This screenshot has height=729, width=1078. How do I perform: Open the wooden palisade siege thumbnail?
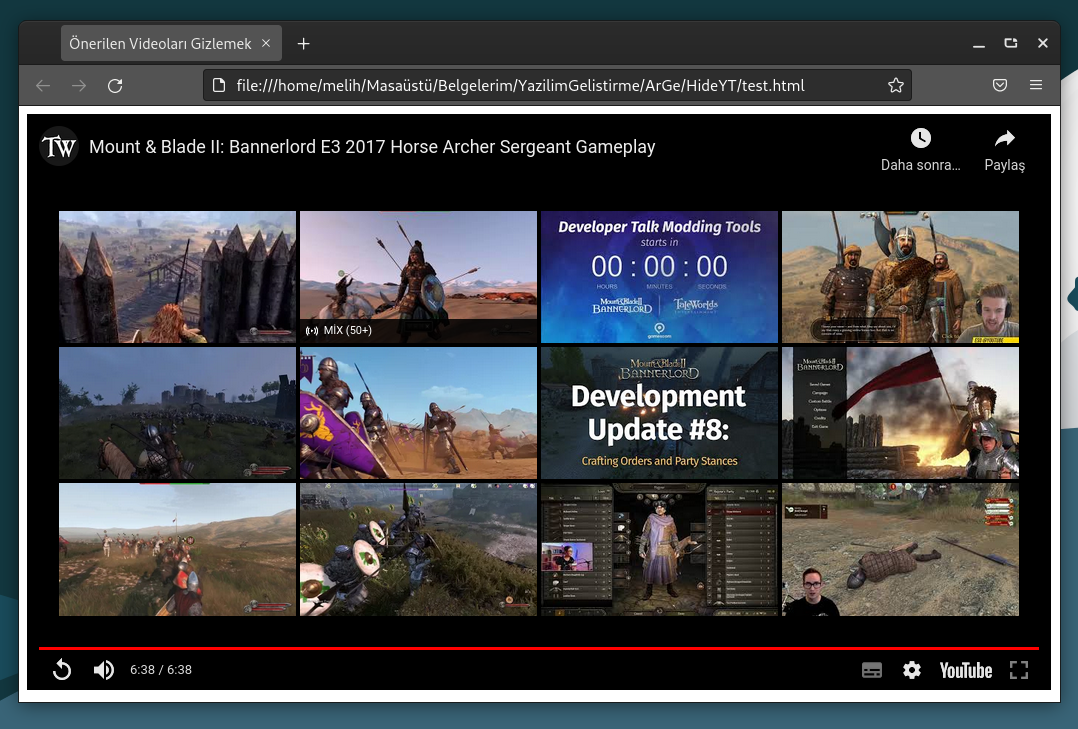click(x=177, y=276)
